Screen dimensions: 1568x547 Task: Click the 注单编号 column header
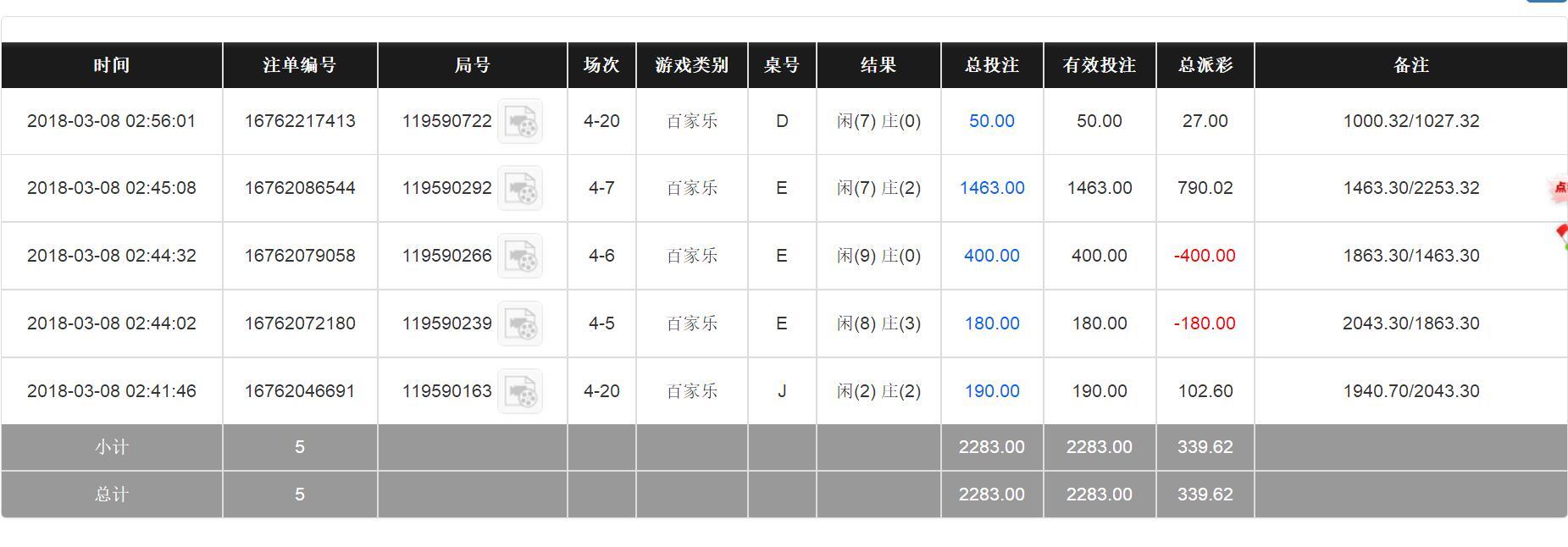pos(299,65)
